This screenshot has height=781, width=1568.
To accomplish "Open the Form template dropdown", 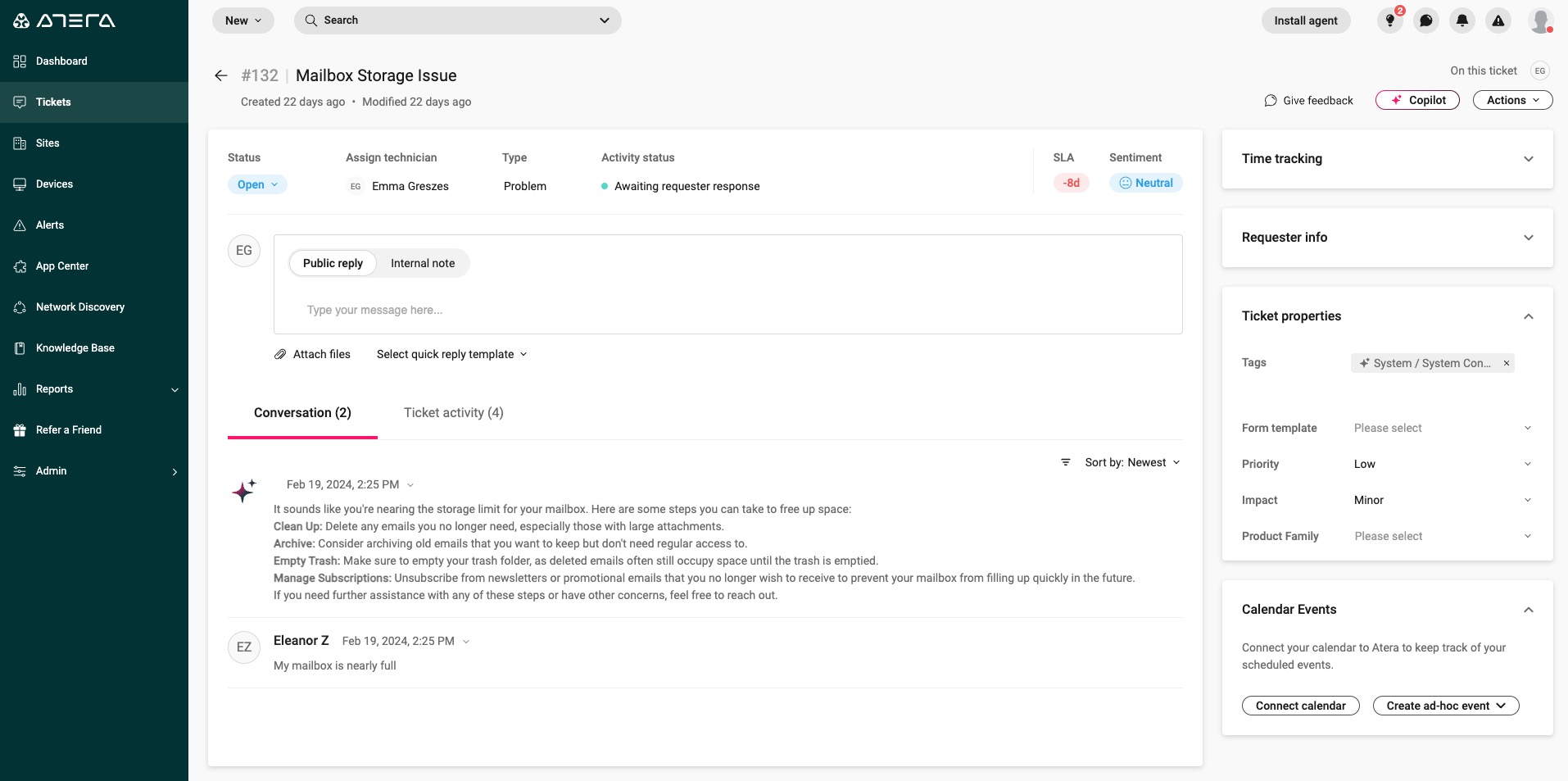I will tap(1443, 428).
